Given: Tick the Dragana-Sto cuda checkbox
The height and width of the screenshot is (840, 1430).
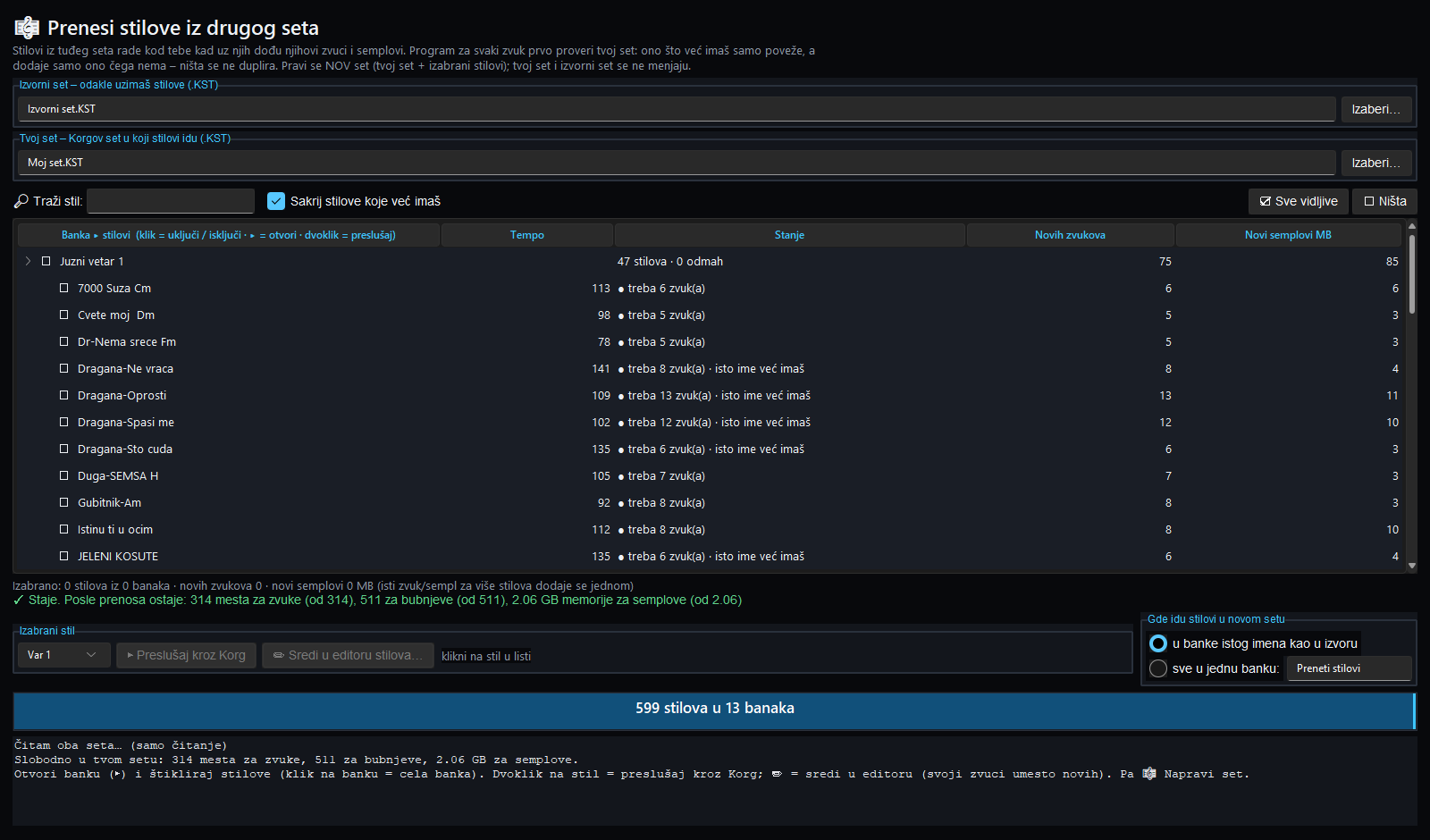Looking at the screenshot, I should tap(64, 449).
